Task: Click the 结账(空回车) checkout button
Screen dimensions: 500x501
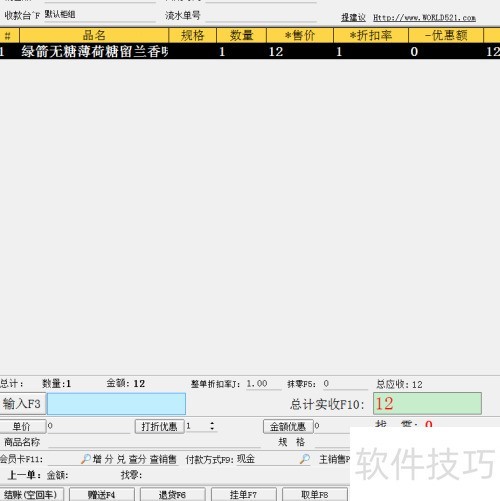Action: [31, 494]
